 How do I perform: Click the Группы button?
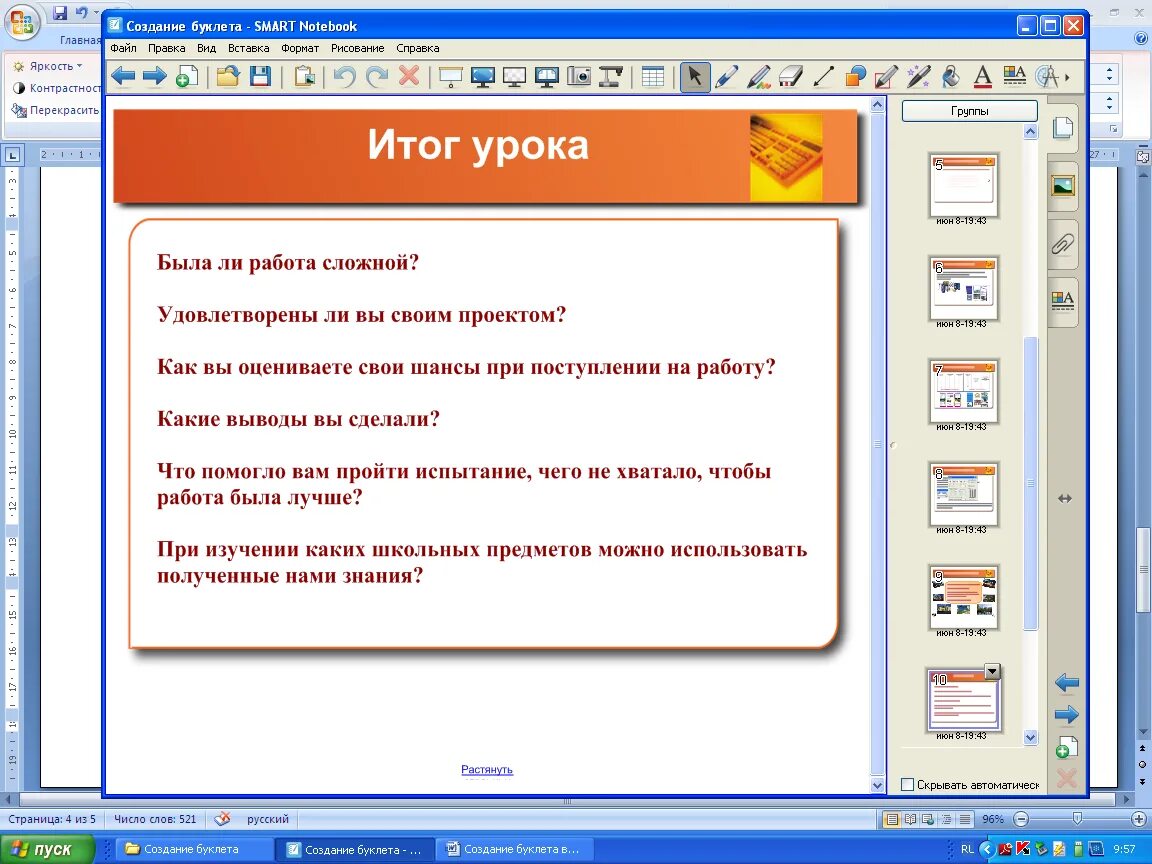(969, 111)
